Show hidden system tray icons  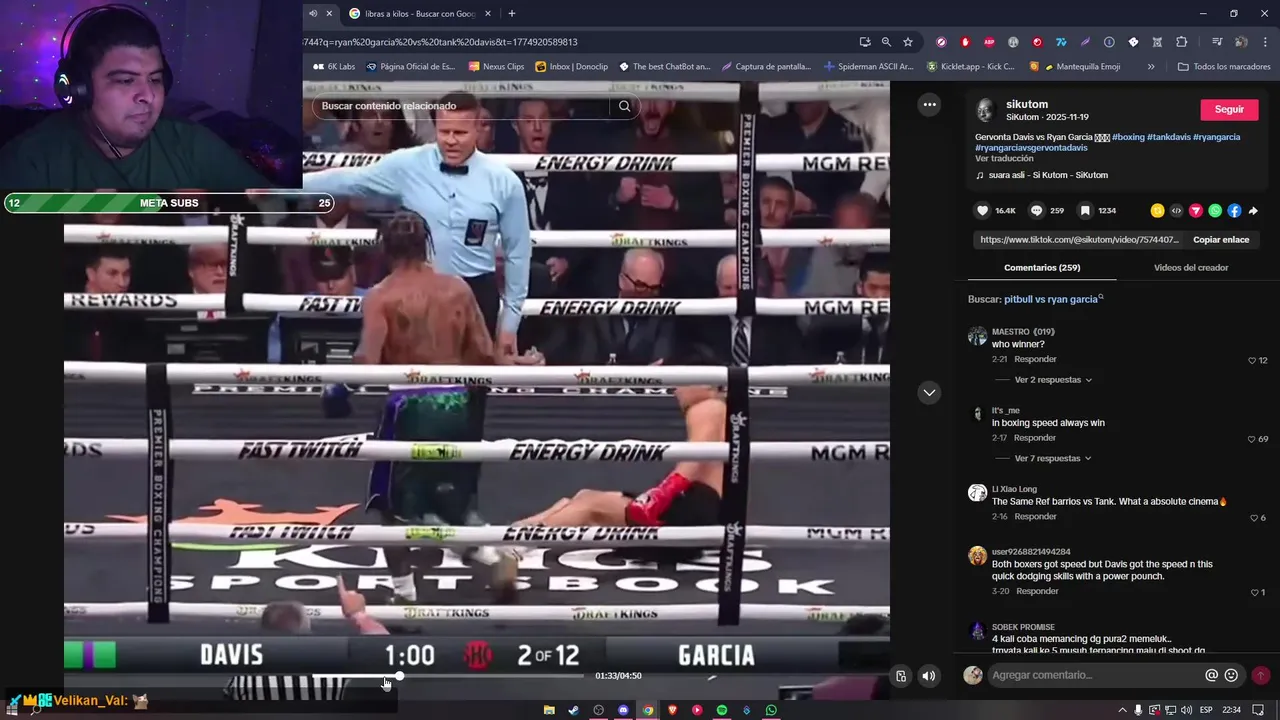(x=1122, y=710)
